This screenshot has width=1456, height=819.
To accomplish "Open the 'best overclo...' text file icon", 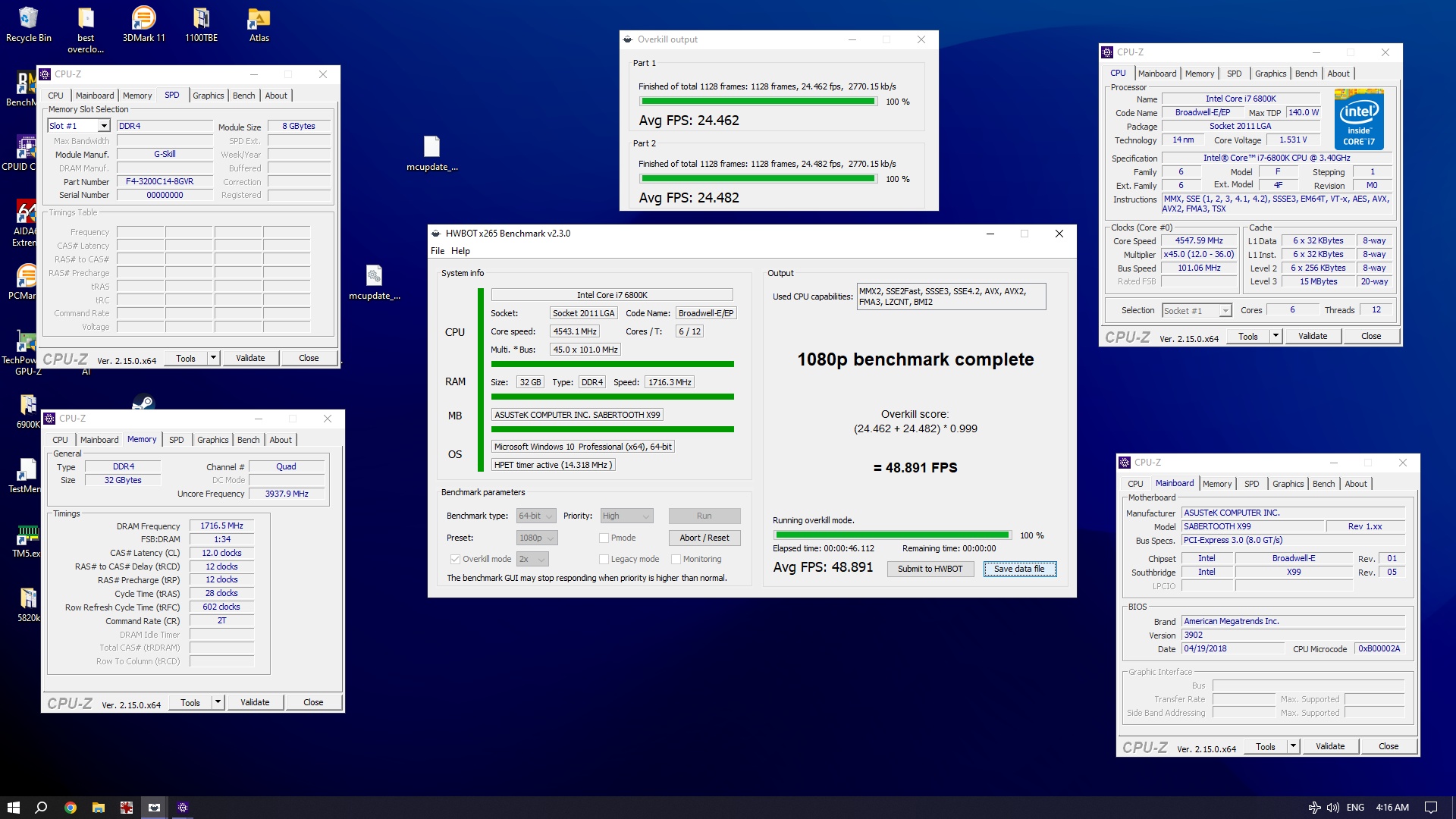I will pos(86,30).
